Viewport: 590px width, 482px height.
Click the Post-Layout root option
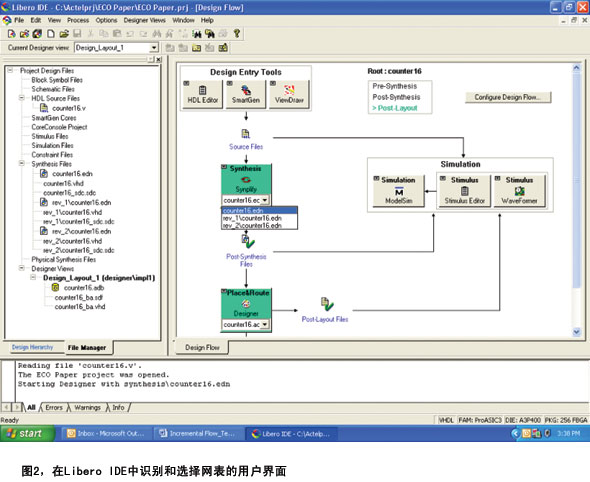click(395, 108)
